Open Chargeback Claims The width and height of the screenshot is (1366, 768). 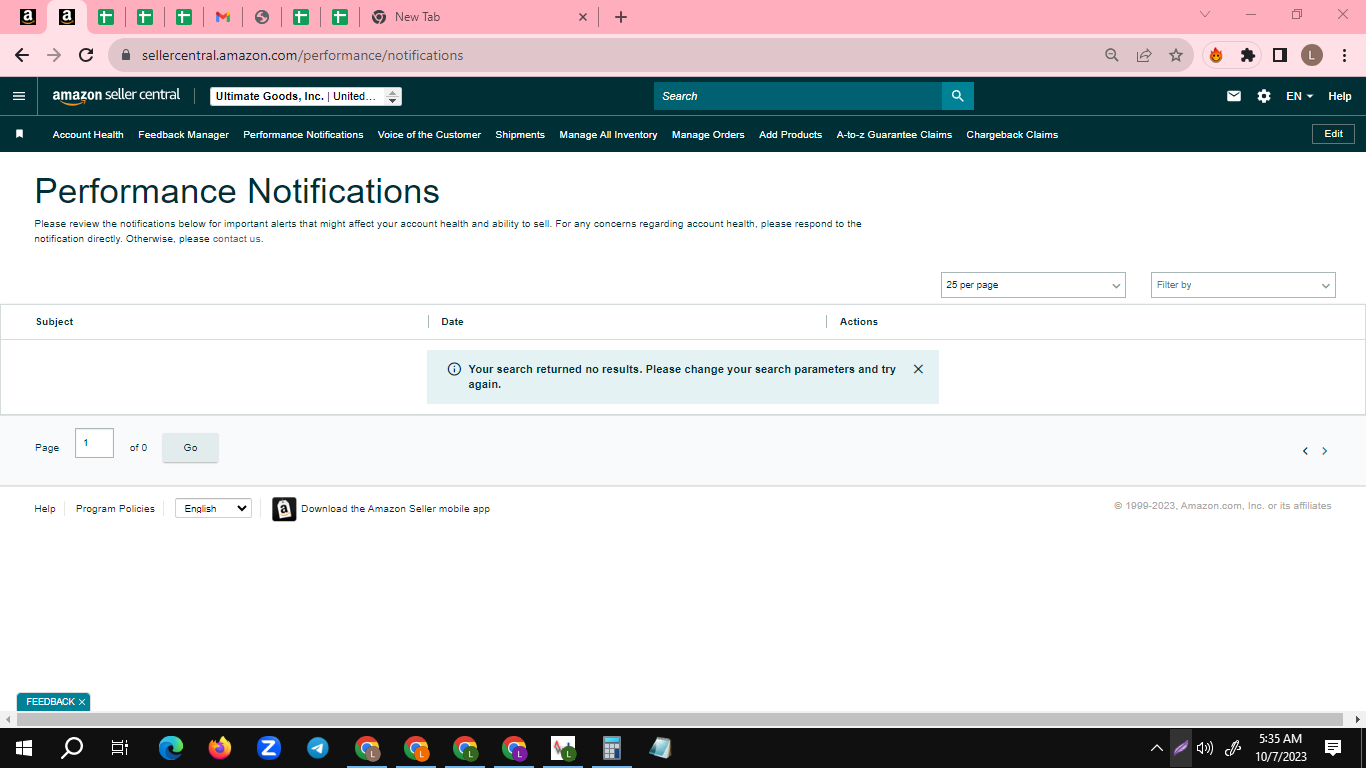[1012, 134]
